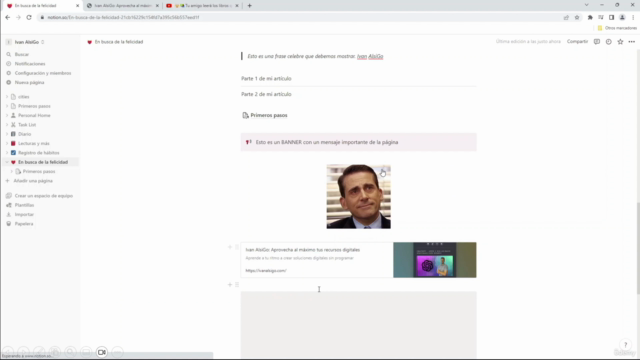
Task: Expand the Task List page
Action: coord(7,125)
